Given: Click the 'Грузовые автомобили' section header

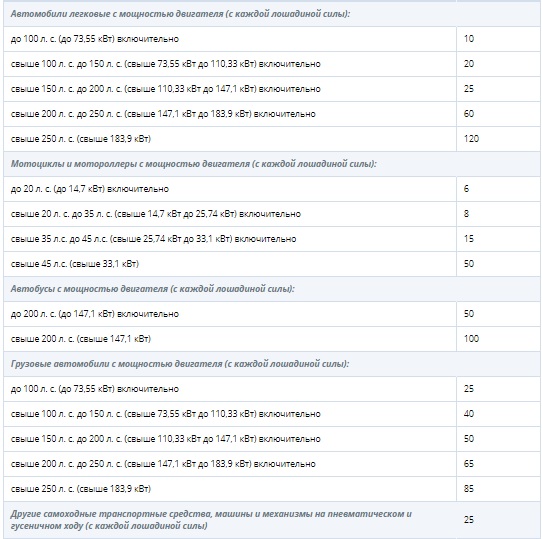Looking at the screenshot, I should [x=180, y=364].
